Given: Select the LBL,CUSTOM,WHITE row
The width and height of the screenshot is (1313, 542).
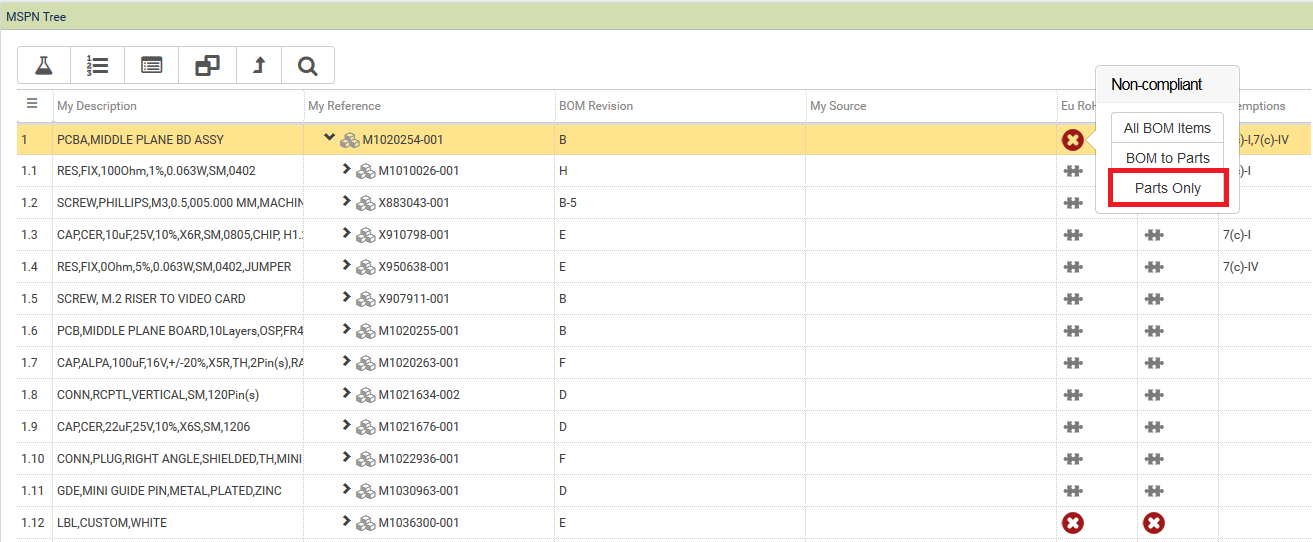Looking at the screenshot, I should click(112, 523).
